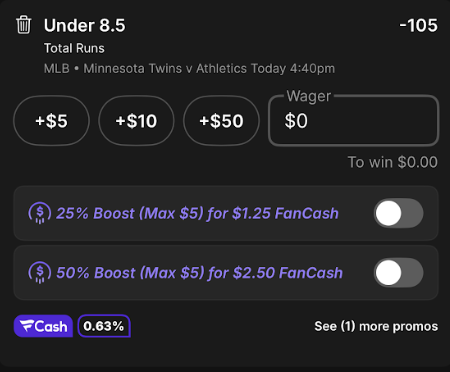The width and height of the screenshot is (450, 372).
Task: Add $10 to the wager
Action: pos(136,121)
